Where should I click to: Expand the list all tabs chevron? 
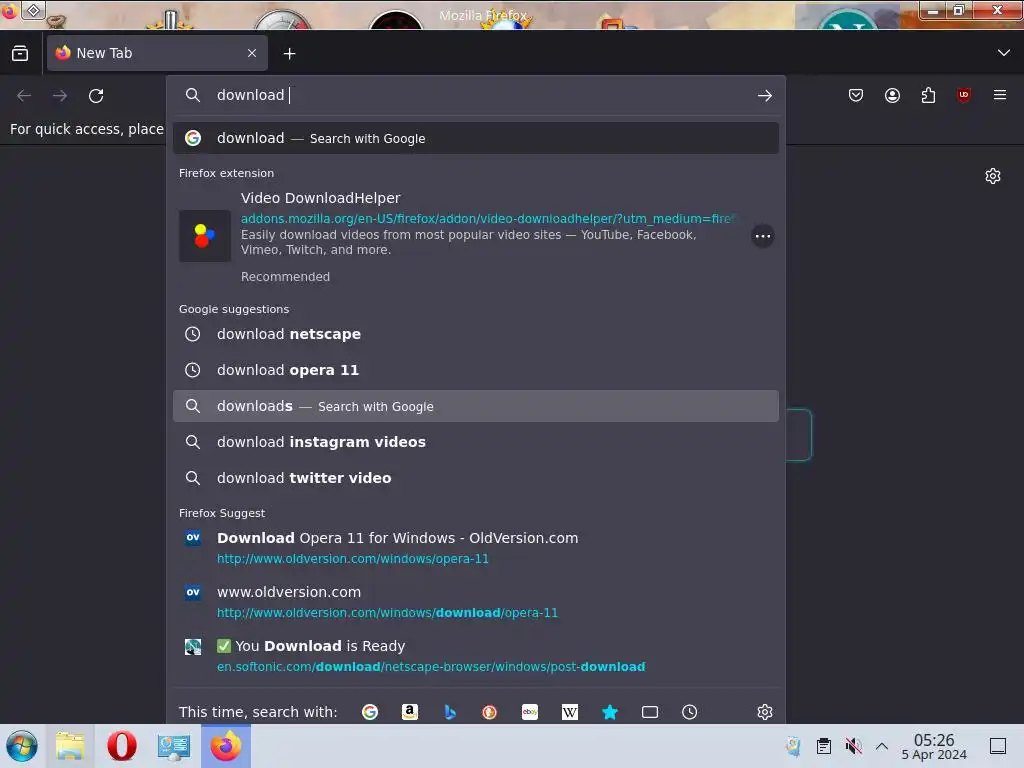click(1003, 53)
